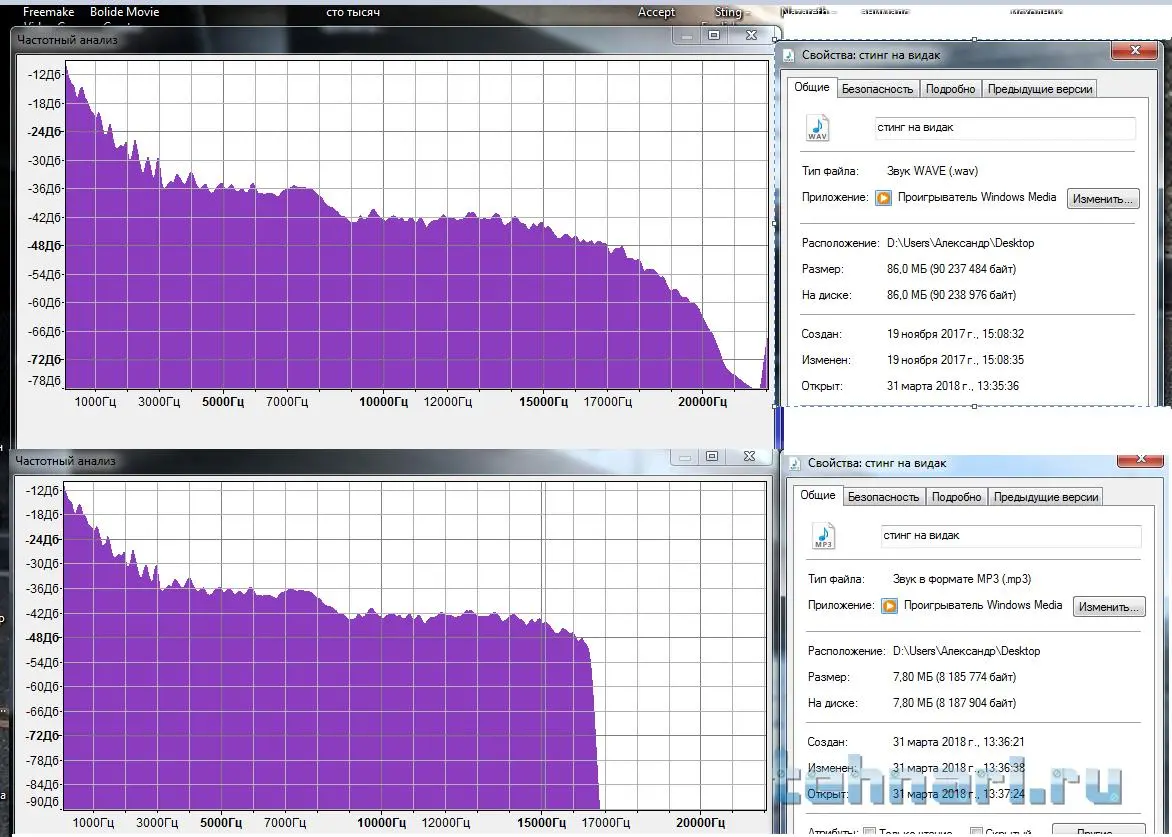Click title bar icon of the WAV Properties dialog
The image size is (1172, 837).
point(789,55)
